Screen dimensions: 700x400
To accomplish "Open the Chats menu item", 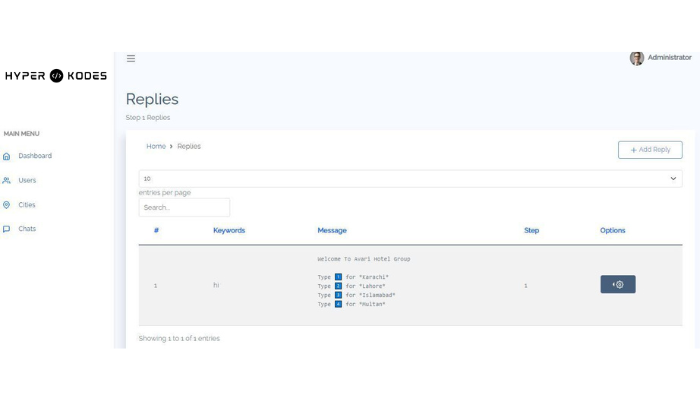I will [27, 229].
